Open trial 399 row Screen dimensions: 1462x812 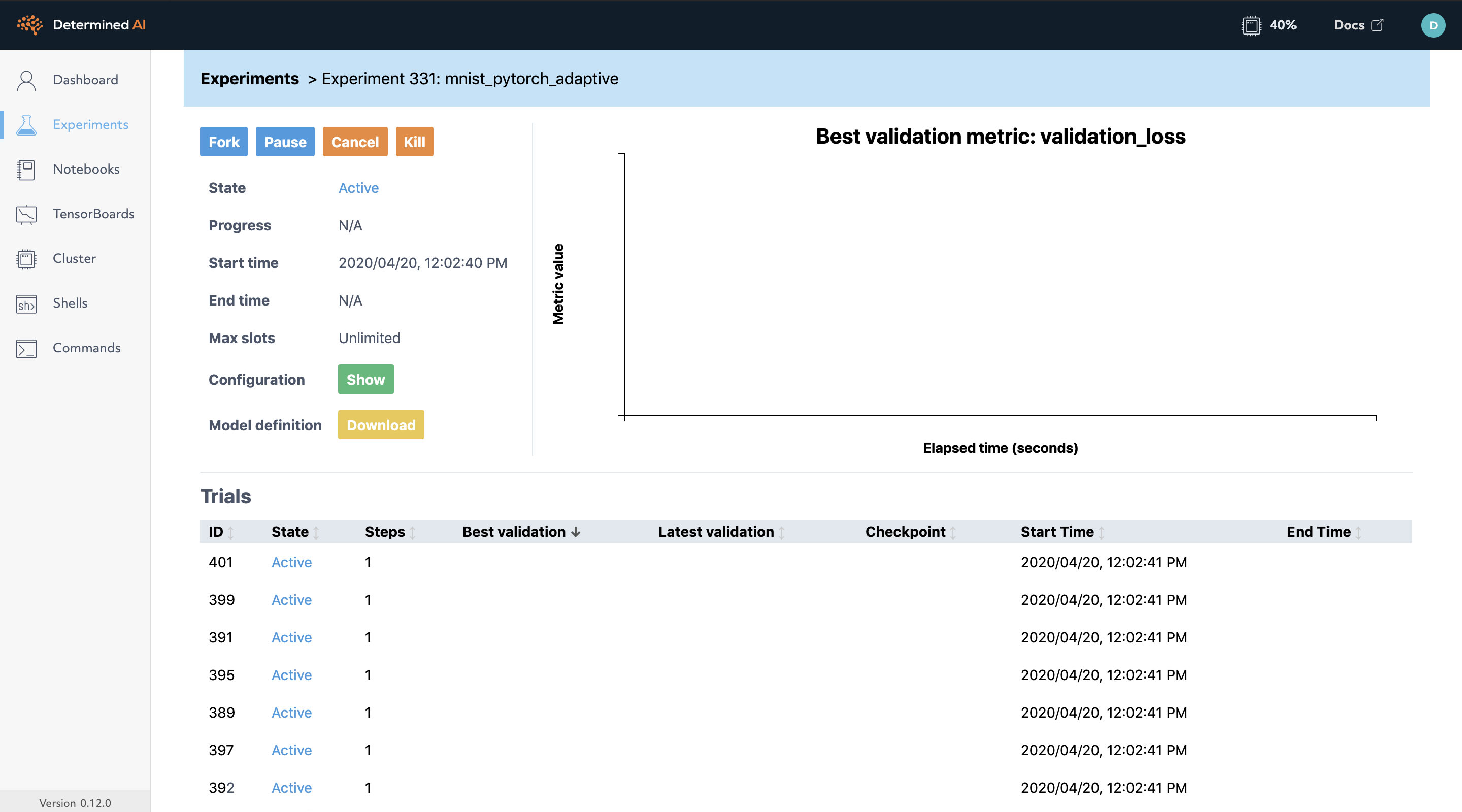(x=806, y=600)
